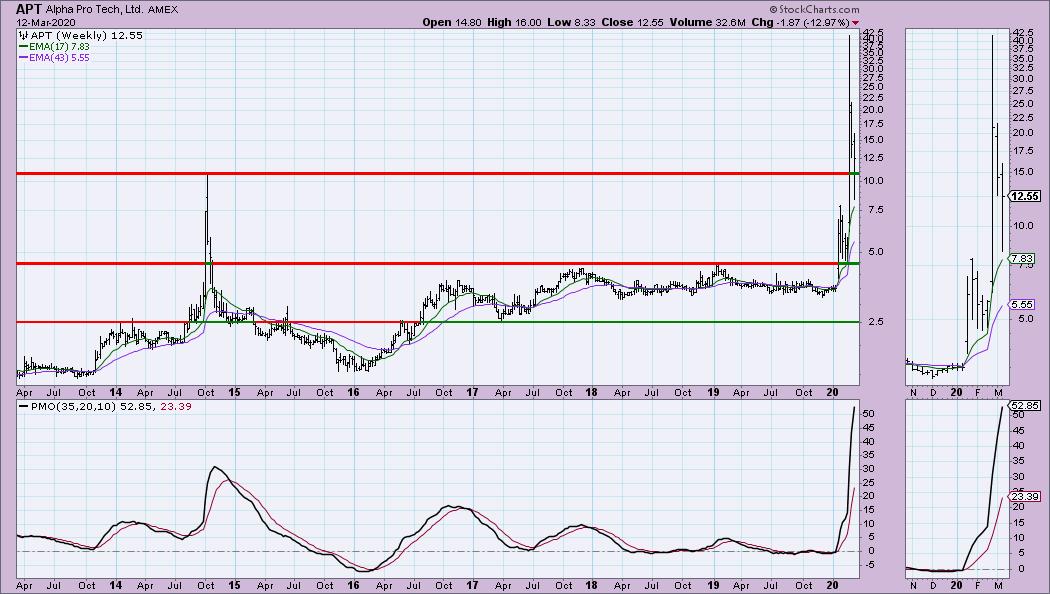Click the boxed 23.39 signal tag on right axis
1050x594 pixels.
(1025, 496)
